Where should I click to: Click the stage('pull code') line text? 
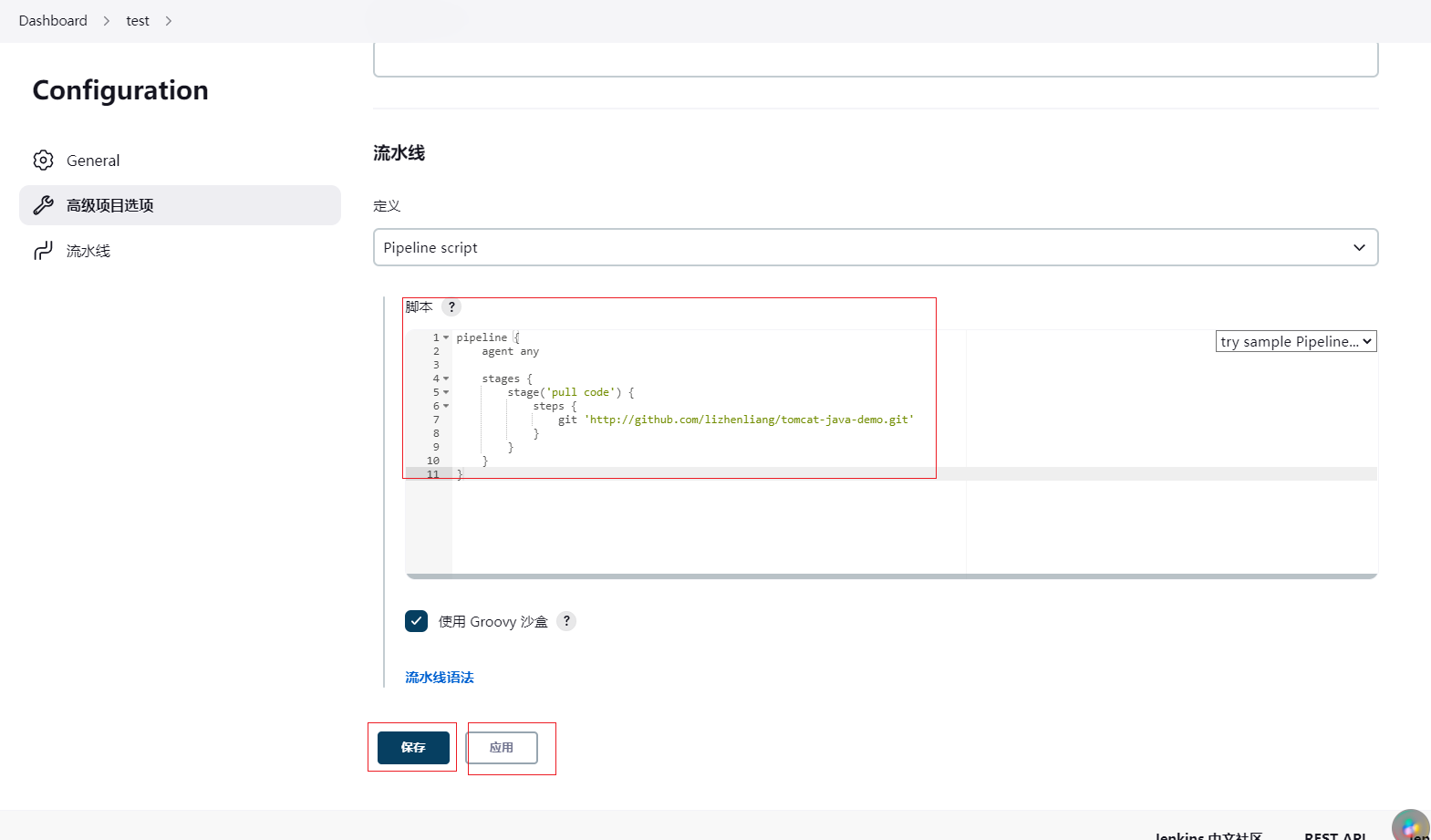[x=571, y=392]
